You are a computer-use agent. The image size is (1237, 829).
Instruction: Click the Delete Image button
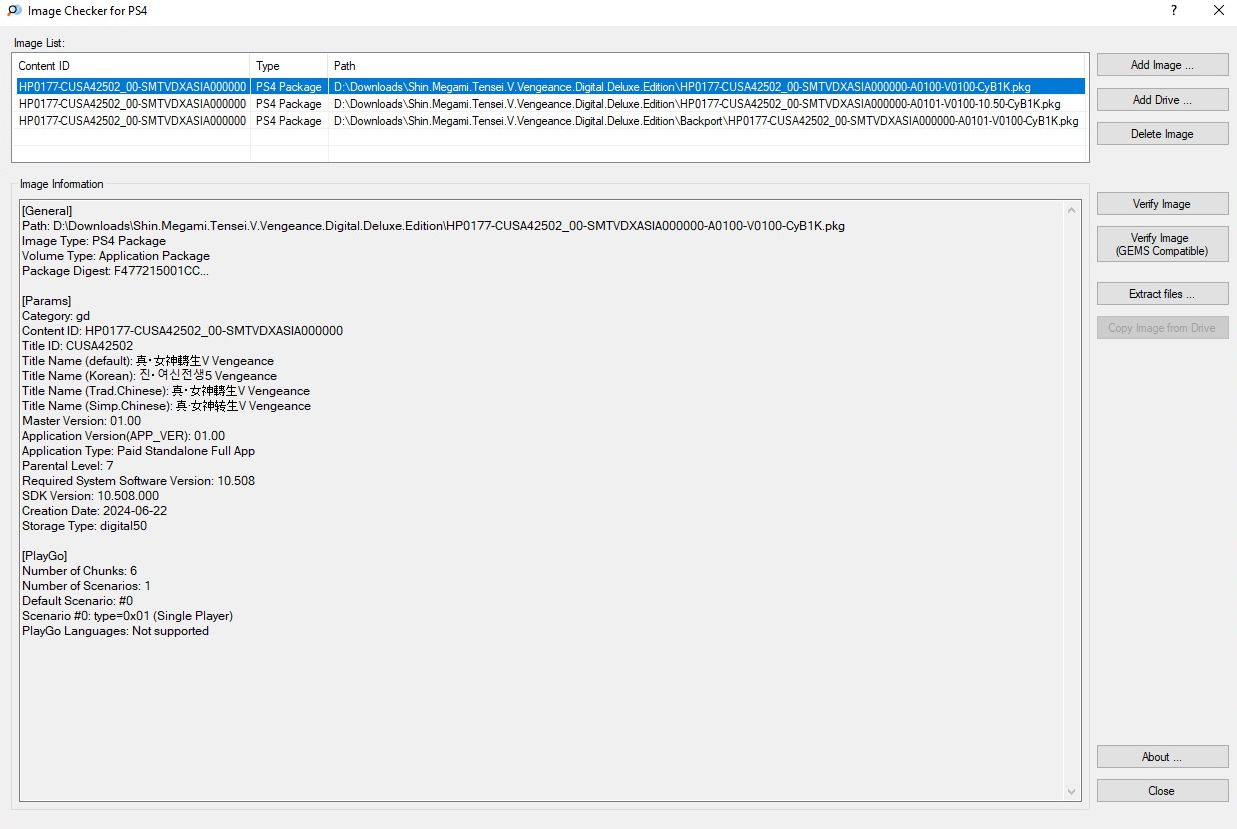1162,134
